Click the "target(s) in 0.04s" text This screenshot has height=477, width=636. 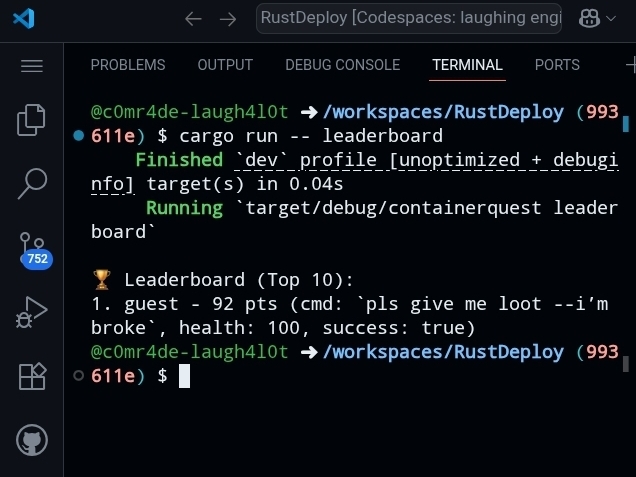(245, 184)
